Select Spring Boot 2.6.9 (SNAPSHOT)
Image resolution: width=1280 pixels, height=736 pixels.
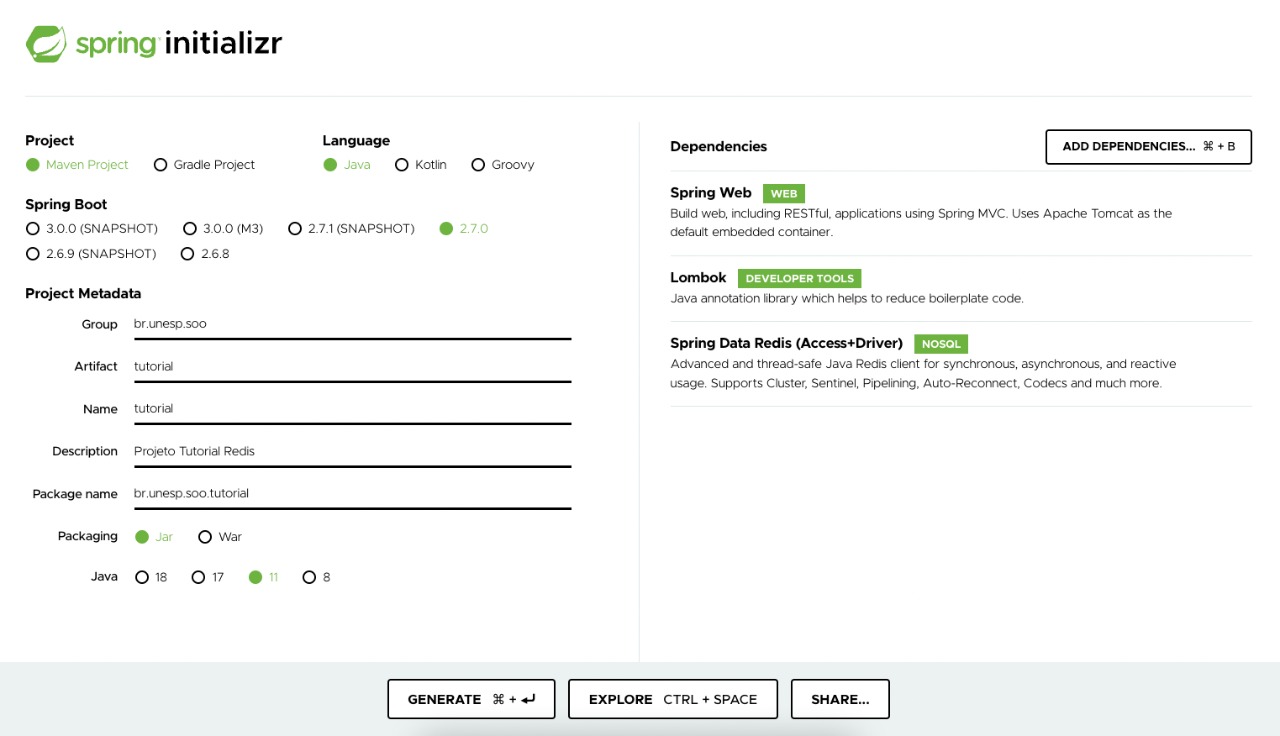click(91, 254)
